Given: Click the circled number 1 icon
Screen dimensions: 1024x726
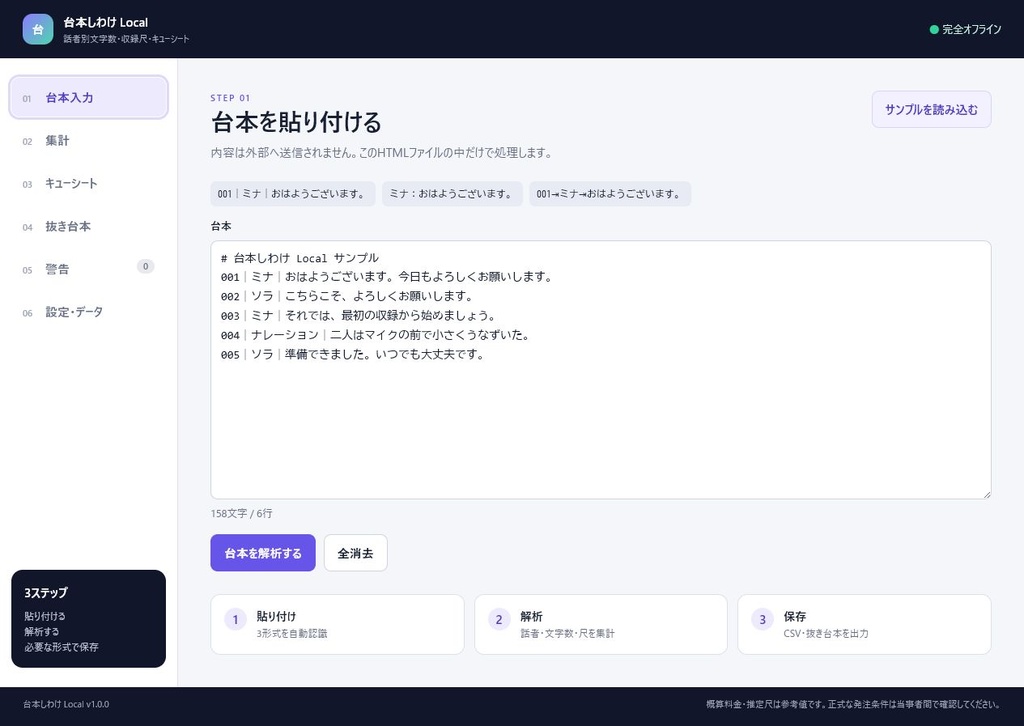Looking at the screenshot, I should click(235, 620).
